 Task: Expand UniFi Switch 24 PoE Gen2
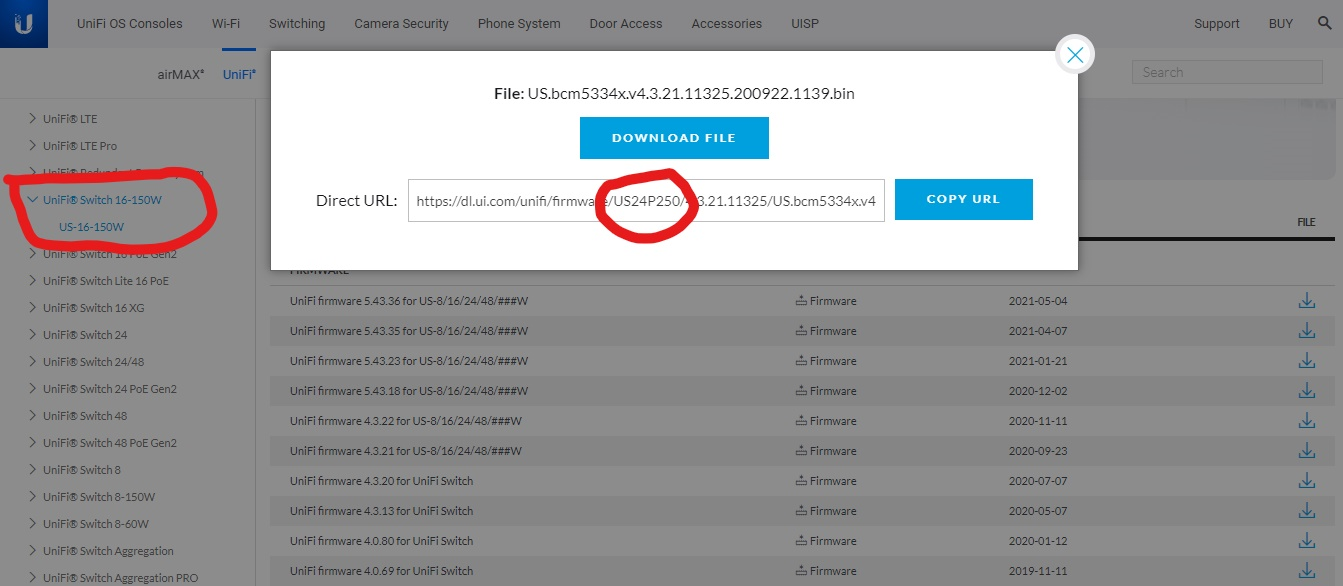click(33, 389)
